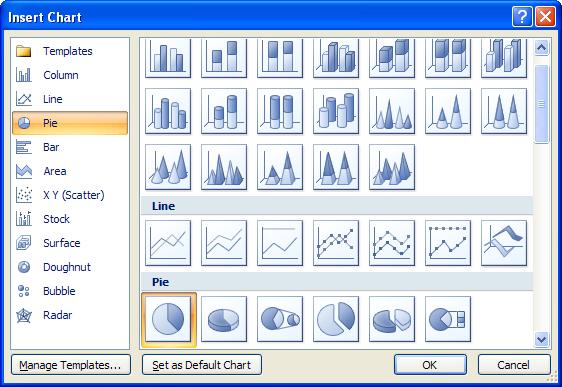This screenshot has height=387, width=562.
Task: Open the dialog Help question mark
Action: point(522,16)
